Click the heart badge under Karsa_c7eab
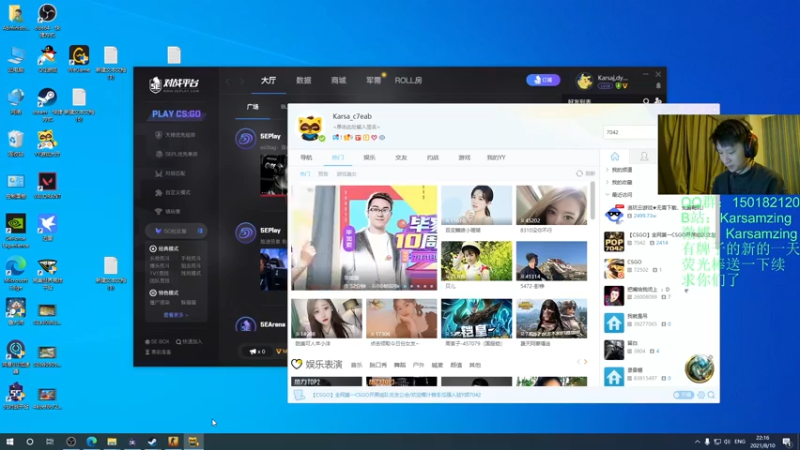This screenshot has width=800, height=450. (374, 138)
